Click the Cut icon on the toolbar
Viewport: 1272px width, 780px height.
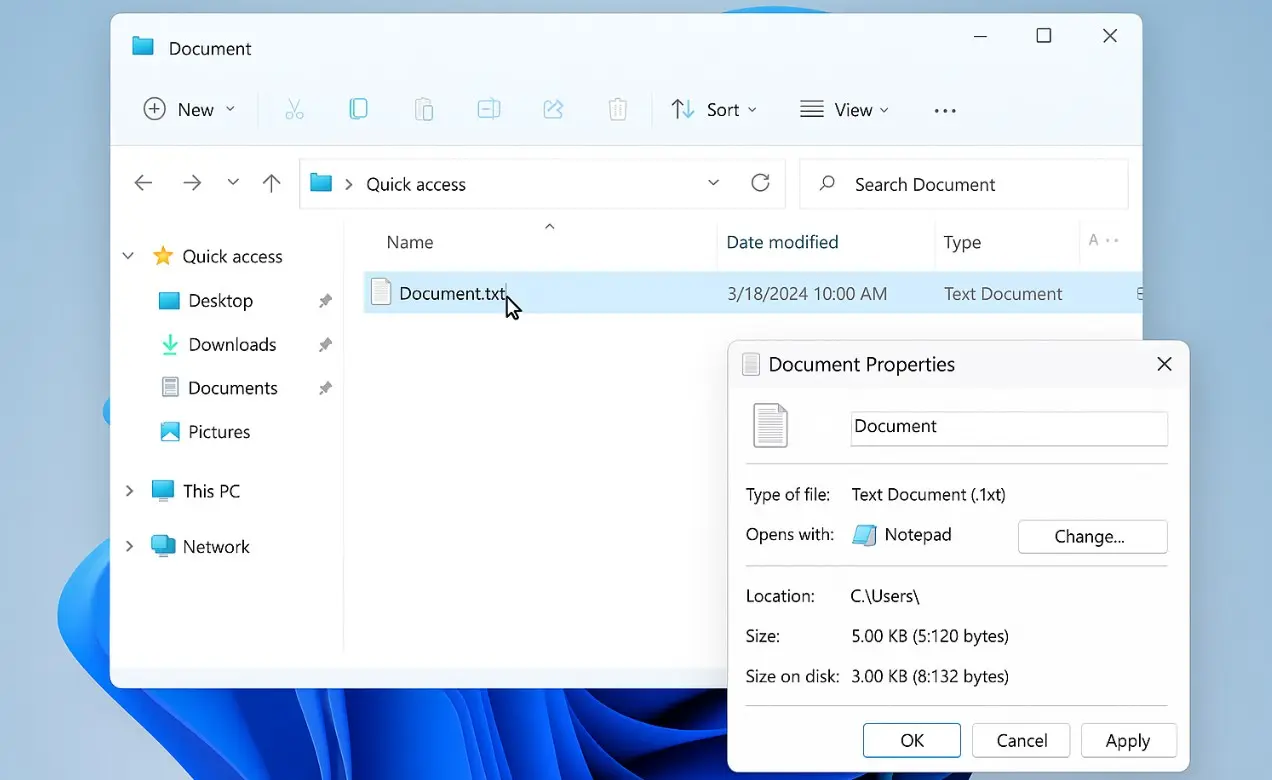pyautogui.click(x=294, y=109)
